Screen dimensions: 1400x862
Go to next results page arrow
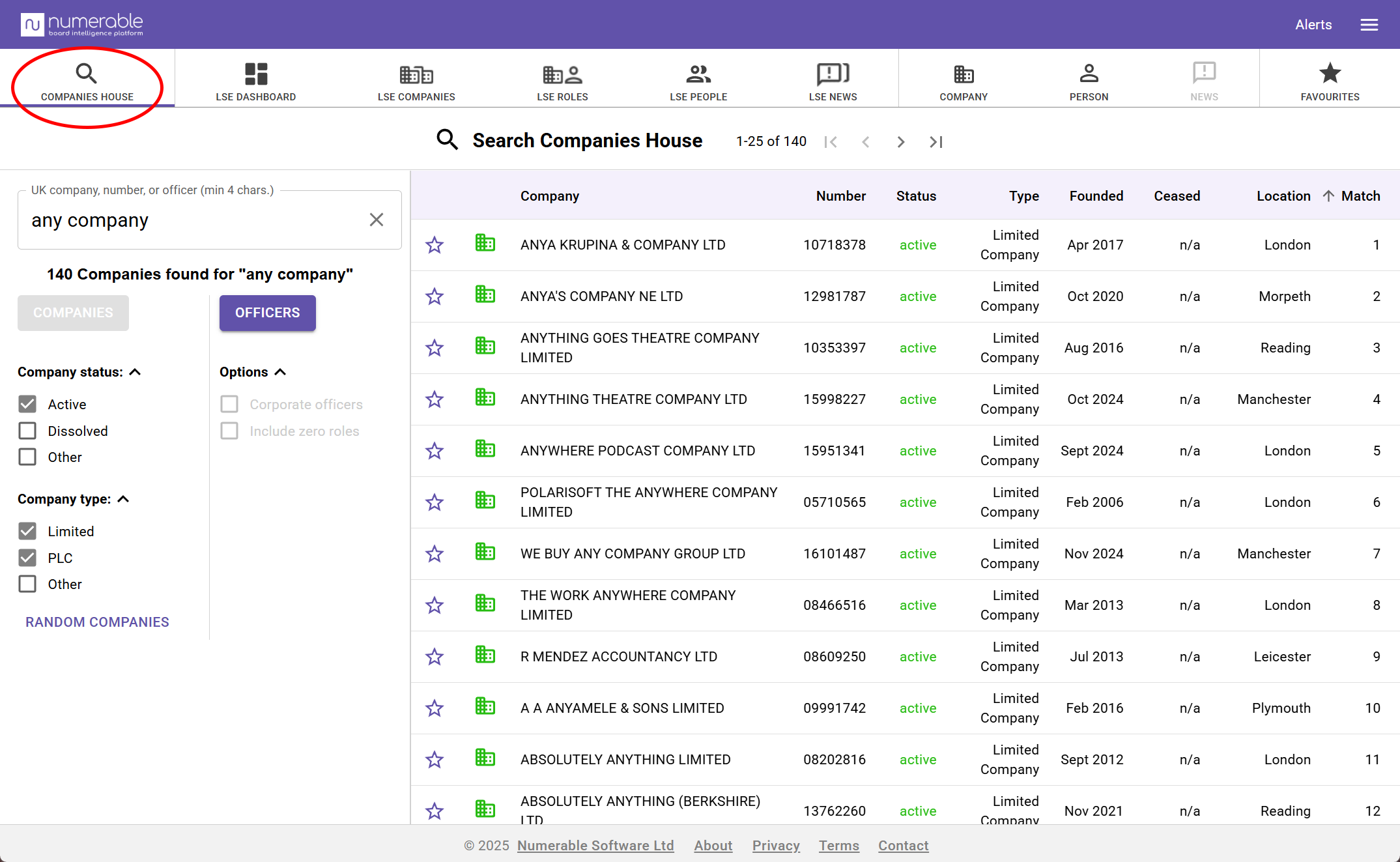click(900, 142)
